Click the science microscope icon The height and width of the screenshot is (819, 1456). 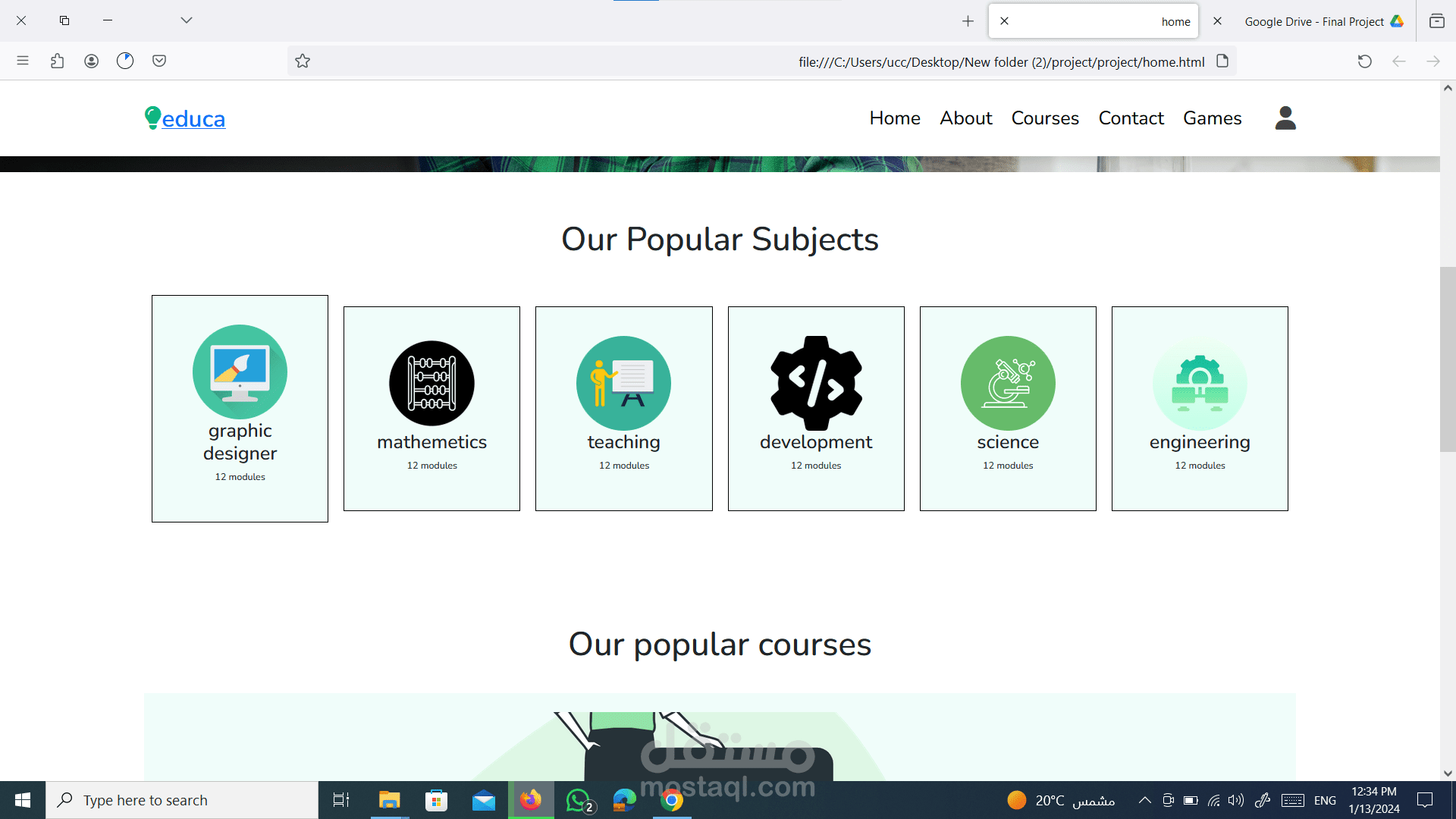click(1008, 383)
